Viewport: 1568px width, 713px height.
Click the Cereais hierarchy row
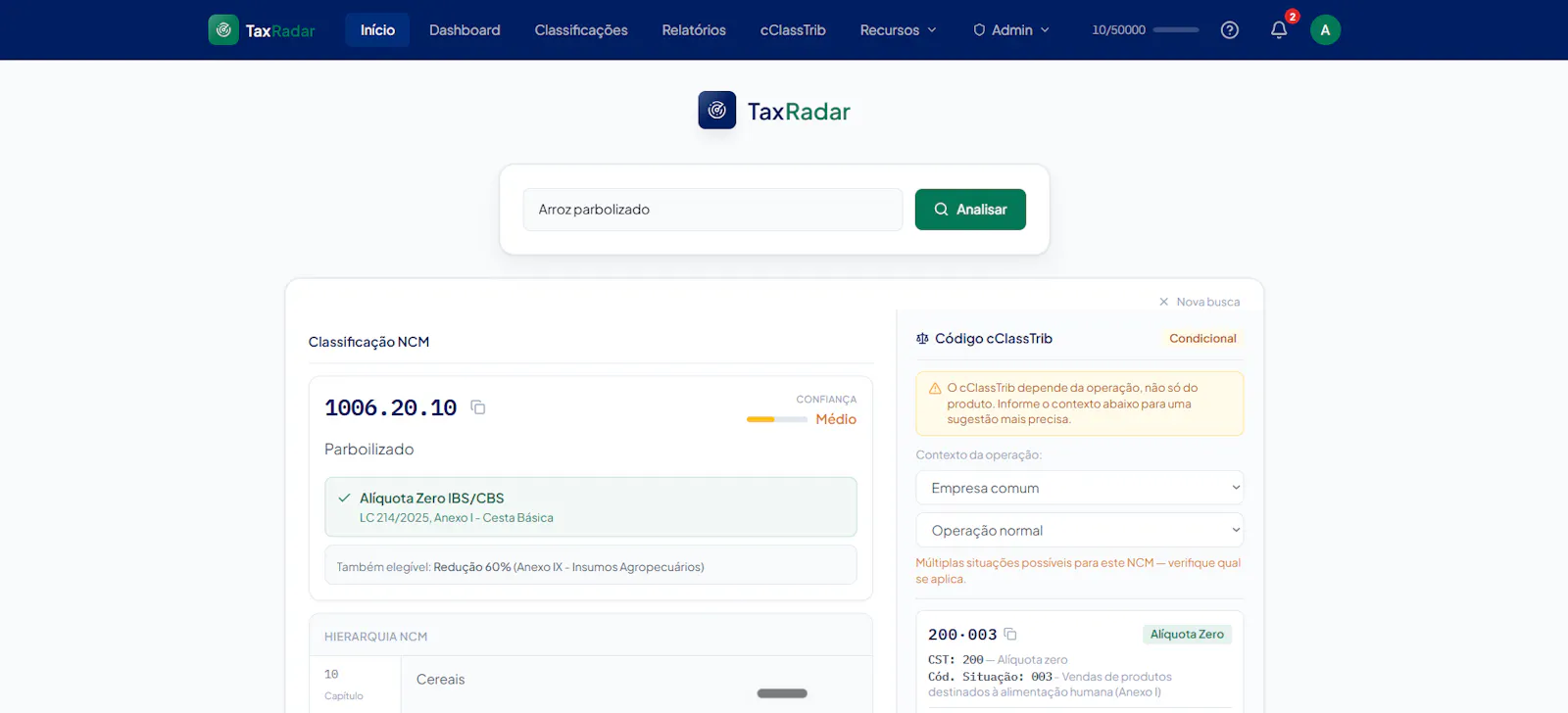(x=591, y=685)
